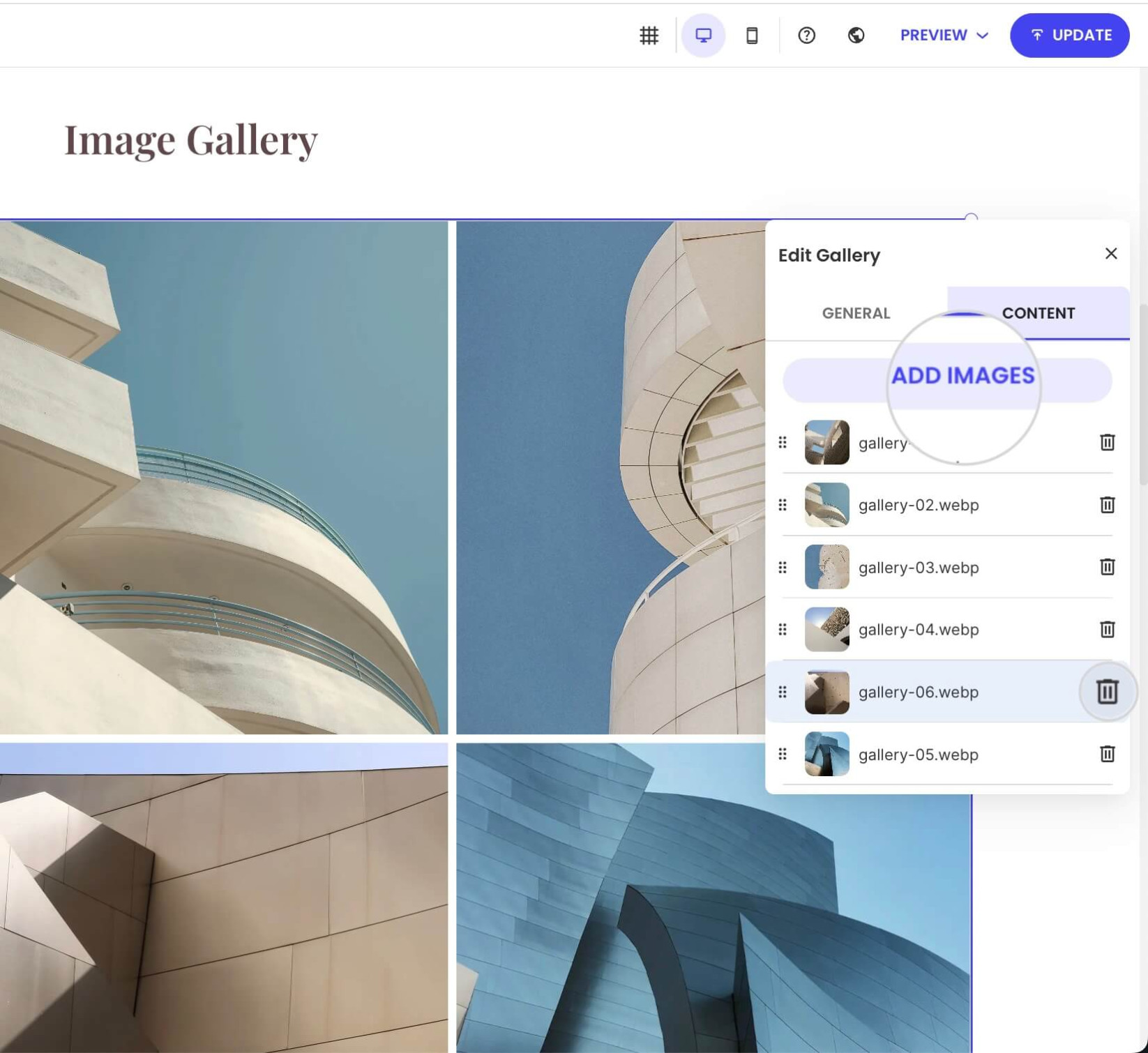Click the page vertical scrollbar
The height and width of the screenshot is (1053, 1148).
click(x=1143, y=394)
